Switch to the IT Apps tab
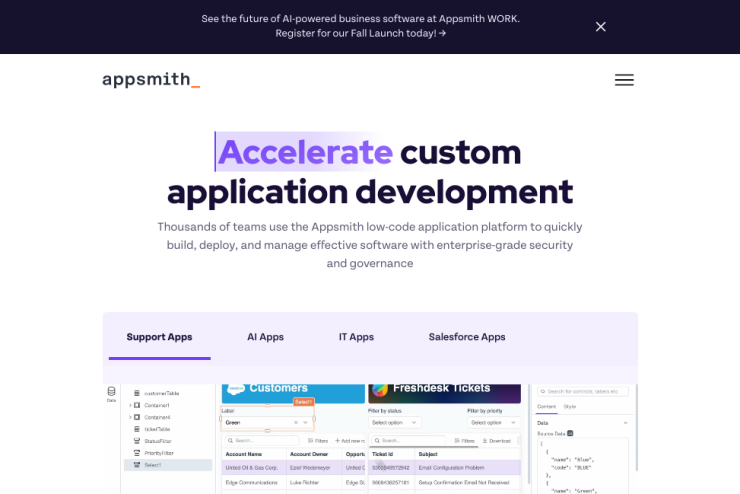740x494 pixels. tap(356, 337)
